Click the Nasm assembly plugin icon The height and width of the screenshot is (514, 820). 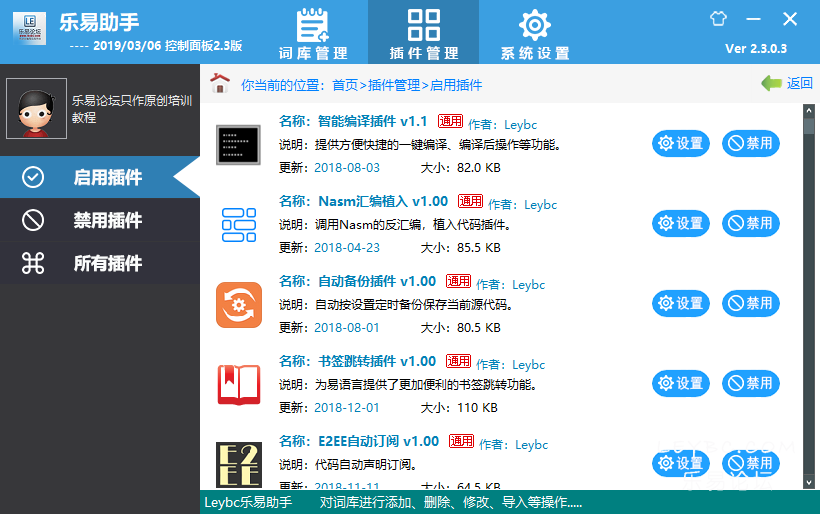pos(238,224)
